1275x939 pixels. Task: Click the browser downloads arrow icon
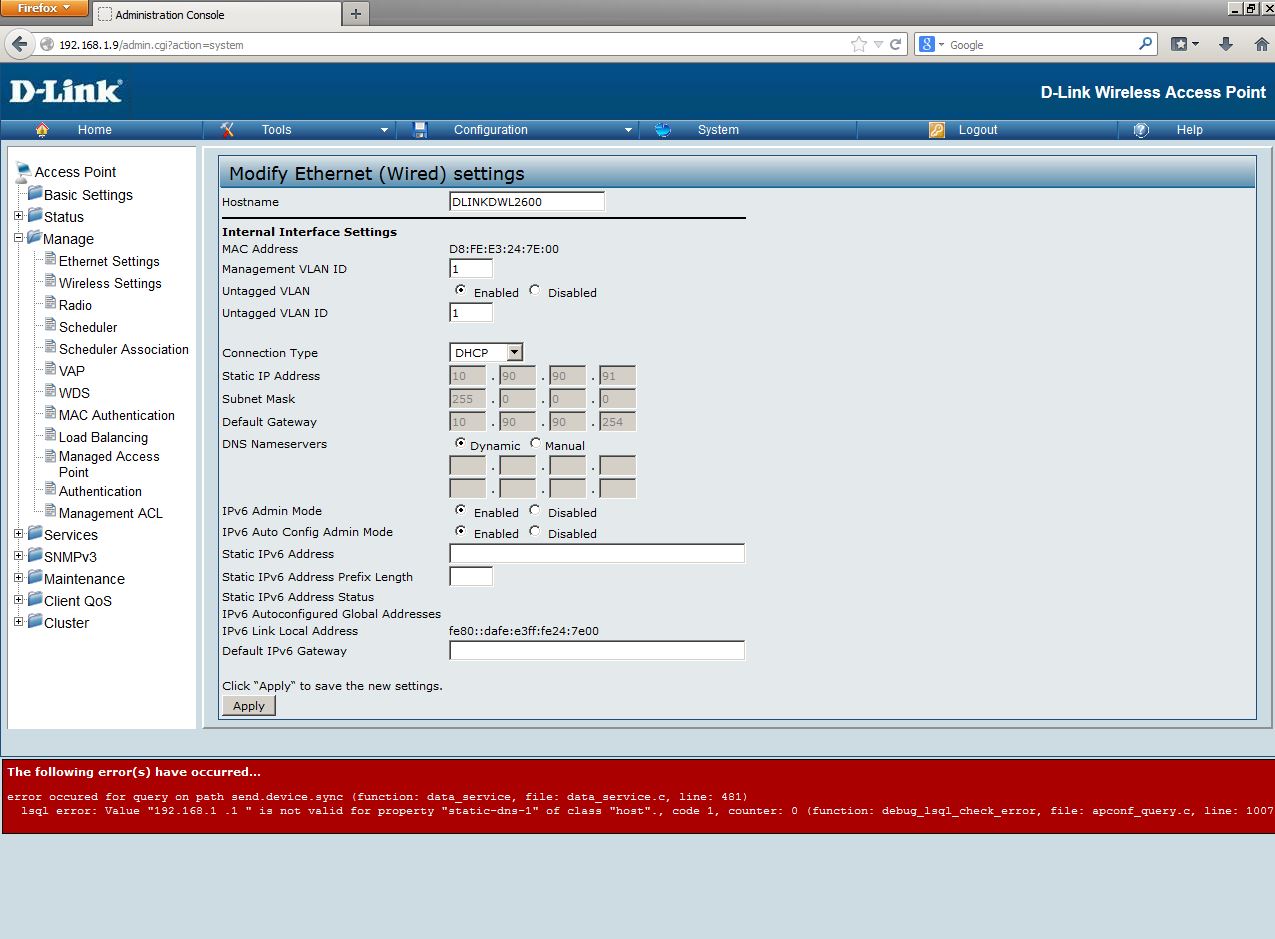click(x=1225, y=44)
